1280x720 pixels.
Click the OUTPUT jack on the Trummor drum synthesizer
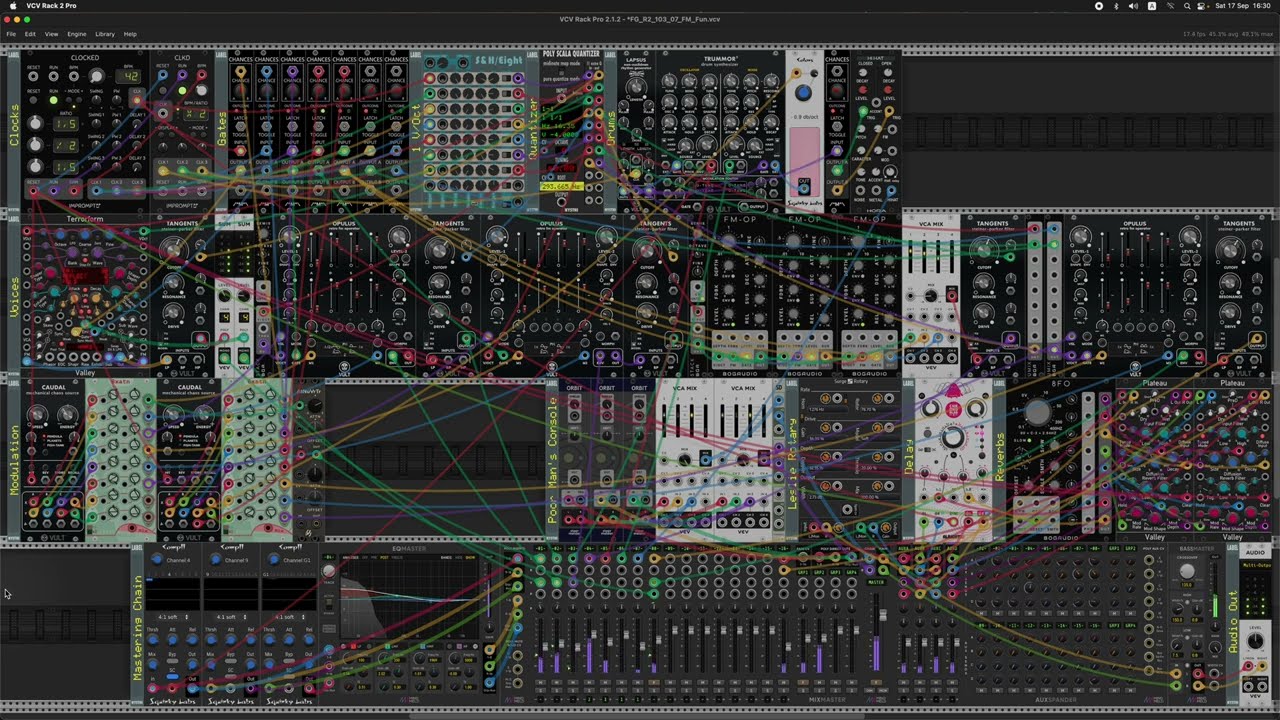coord(743,206)
